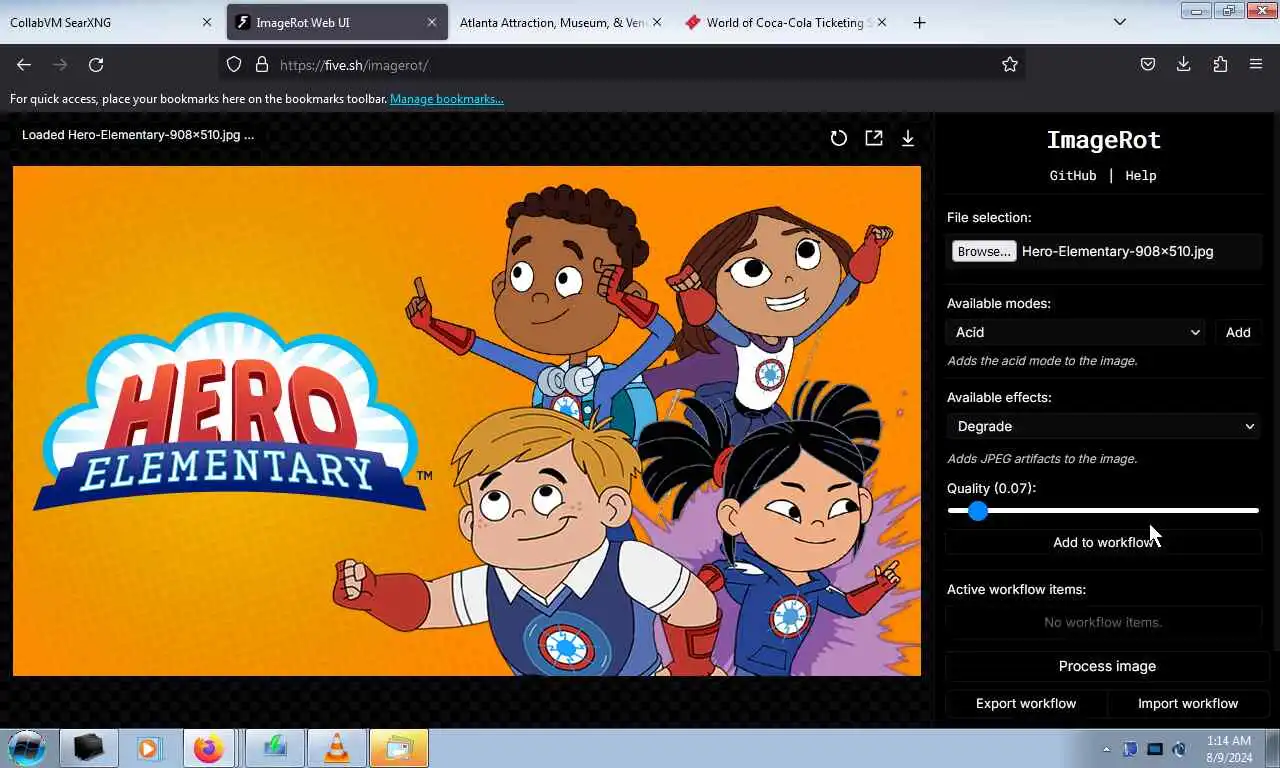Open Firefox hamburger application menu
This screenshot has width=1280, height=768.
pos(1256,64)
